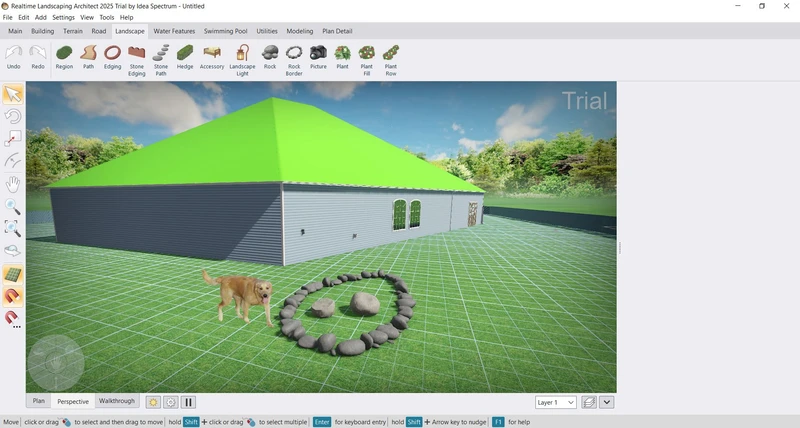Switch to the Water Features tab
The image size is (800, 428).
coord(174,31)
